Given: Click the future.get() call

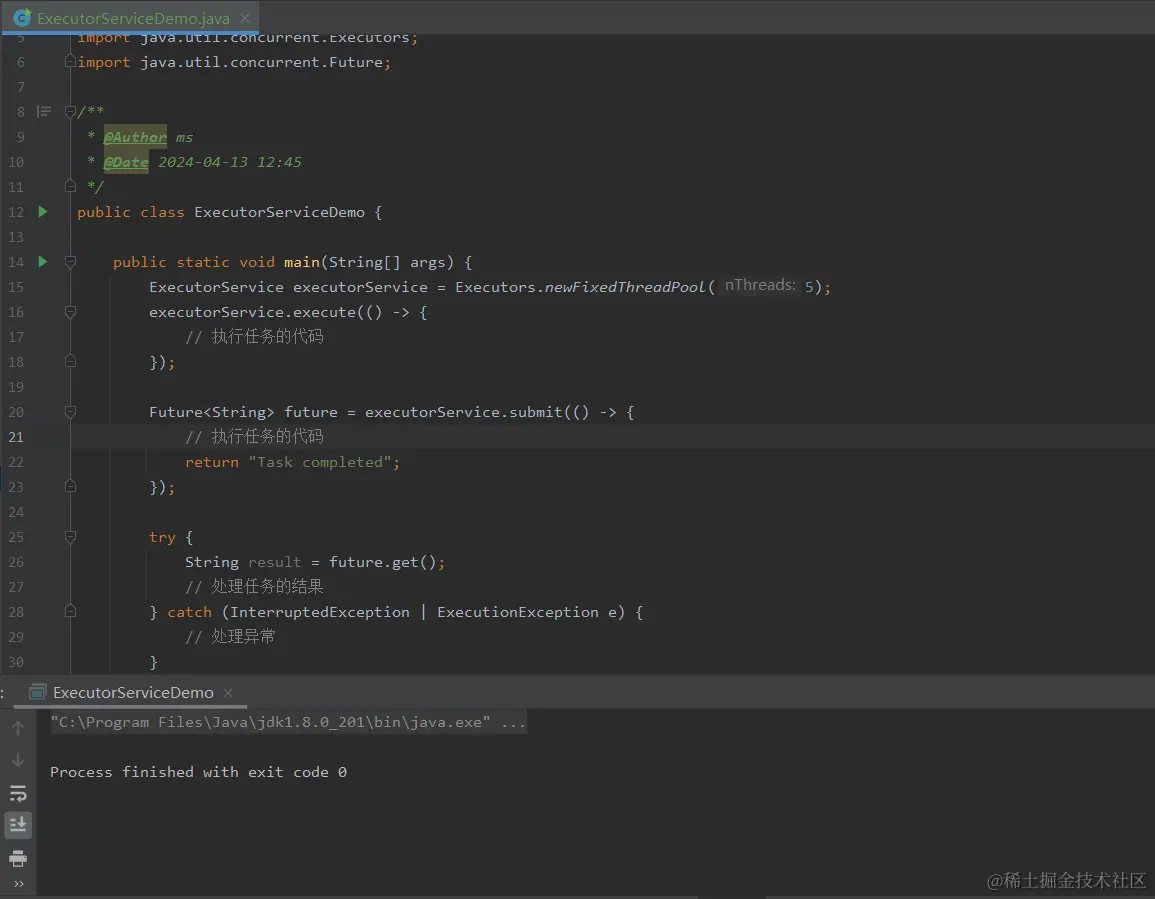Looking at the screenshot, I should click(383, 562).
